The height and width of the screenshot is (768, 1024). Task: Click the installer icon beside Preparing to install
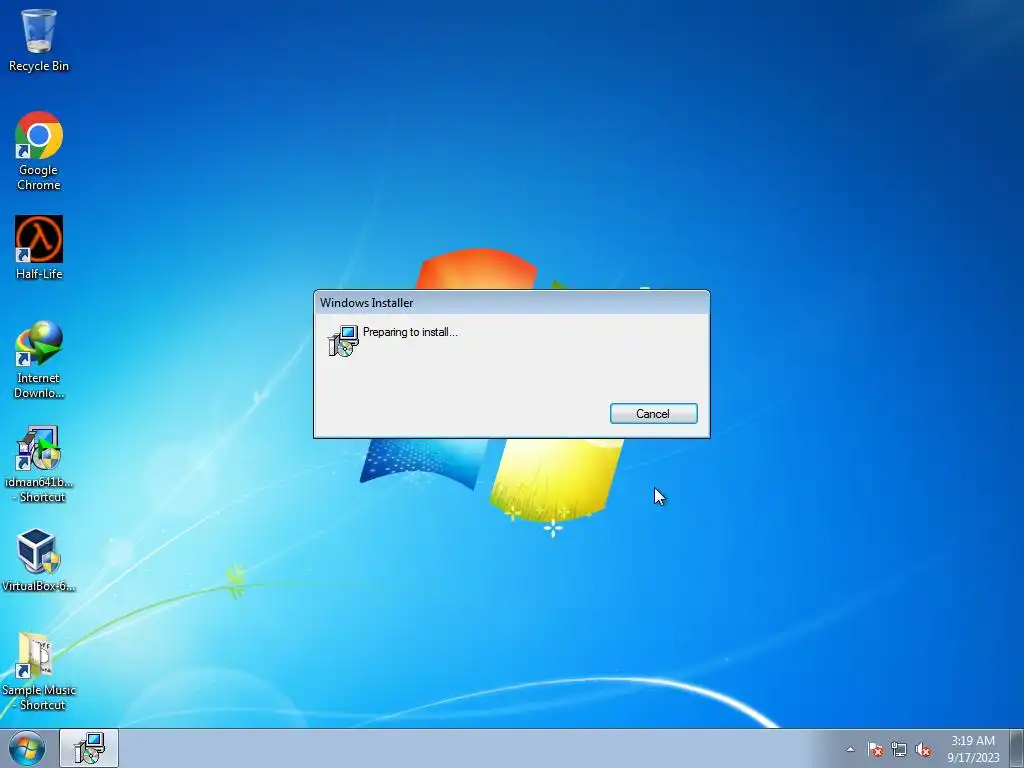[x=343, y=340]
